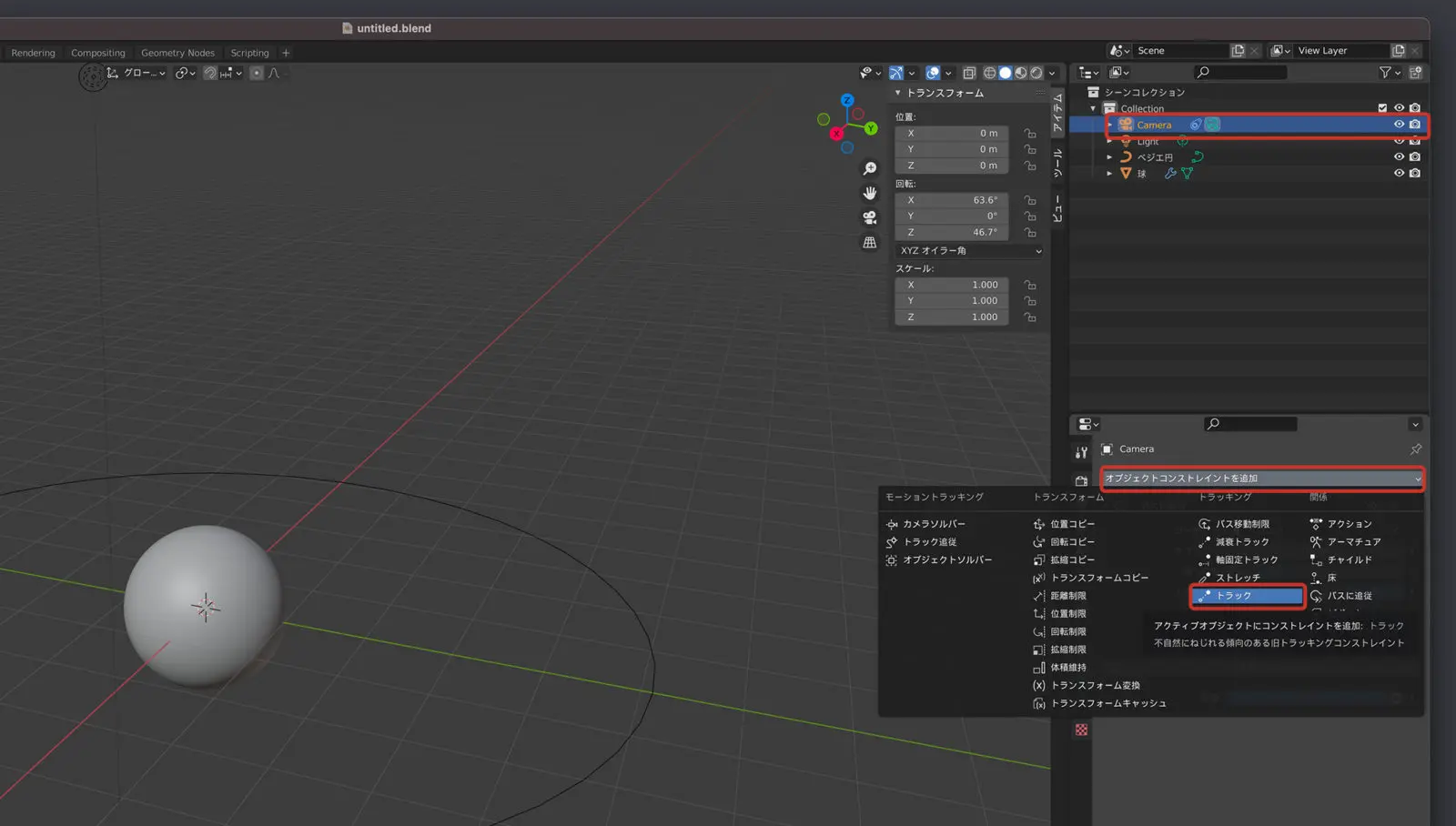
Task: Expand the ベジエ円 item in outliner
Action: (1109, 157)
